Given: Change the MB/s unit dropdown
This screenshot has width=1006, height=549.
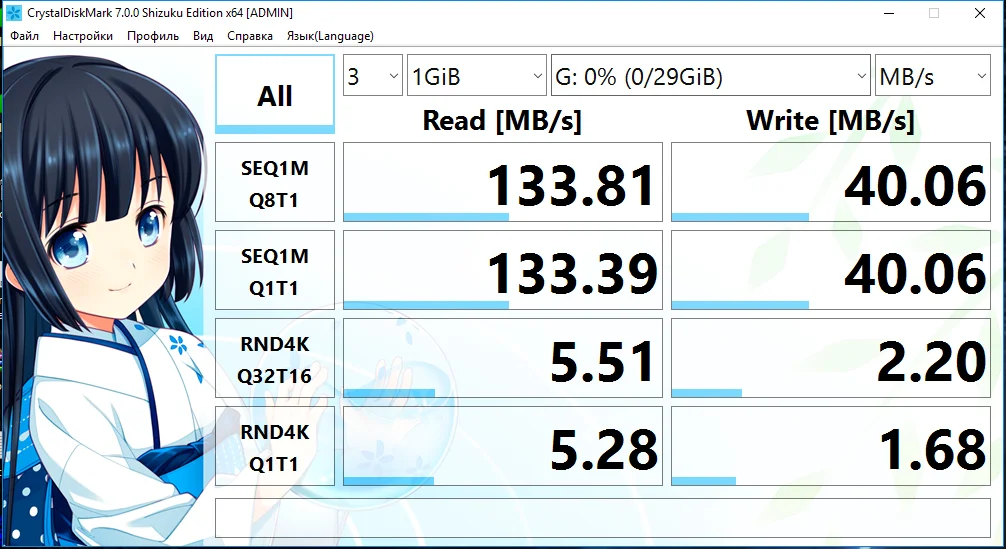Looking at the screenshot, I should (x=933, y=76).
